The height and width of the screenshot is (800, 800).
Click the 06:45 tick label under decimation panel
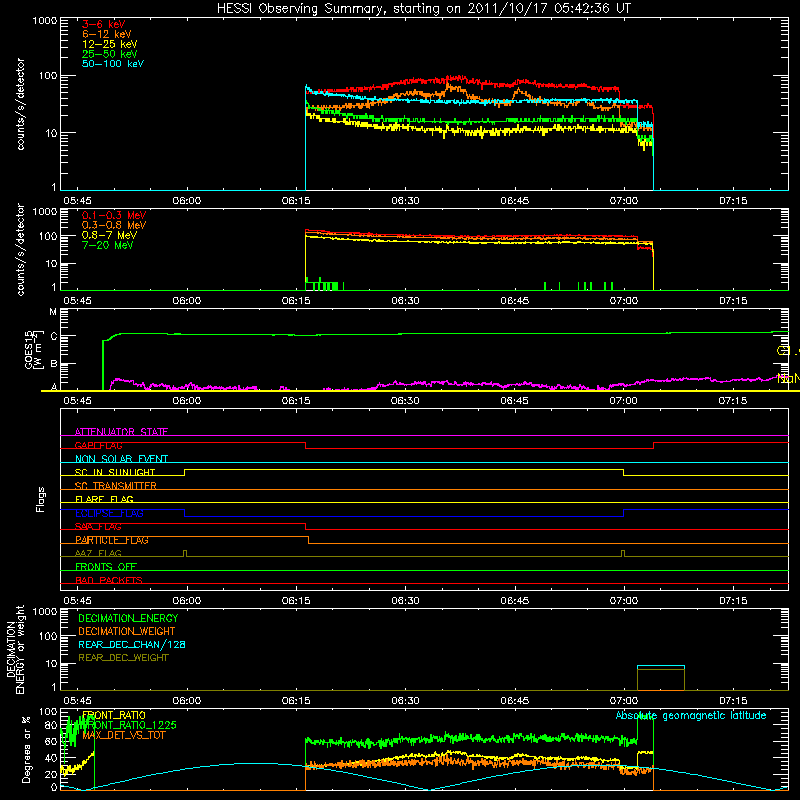[515, 701]
